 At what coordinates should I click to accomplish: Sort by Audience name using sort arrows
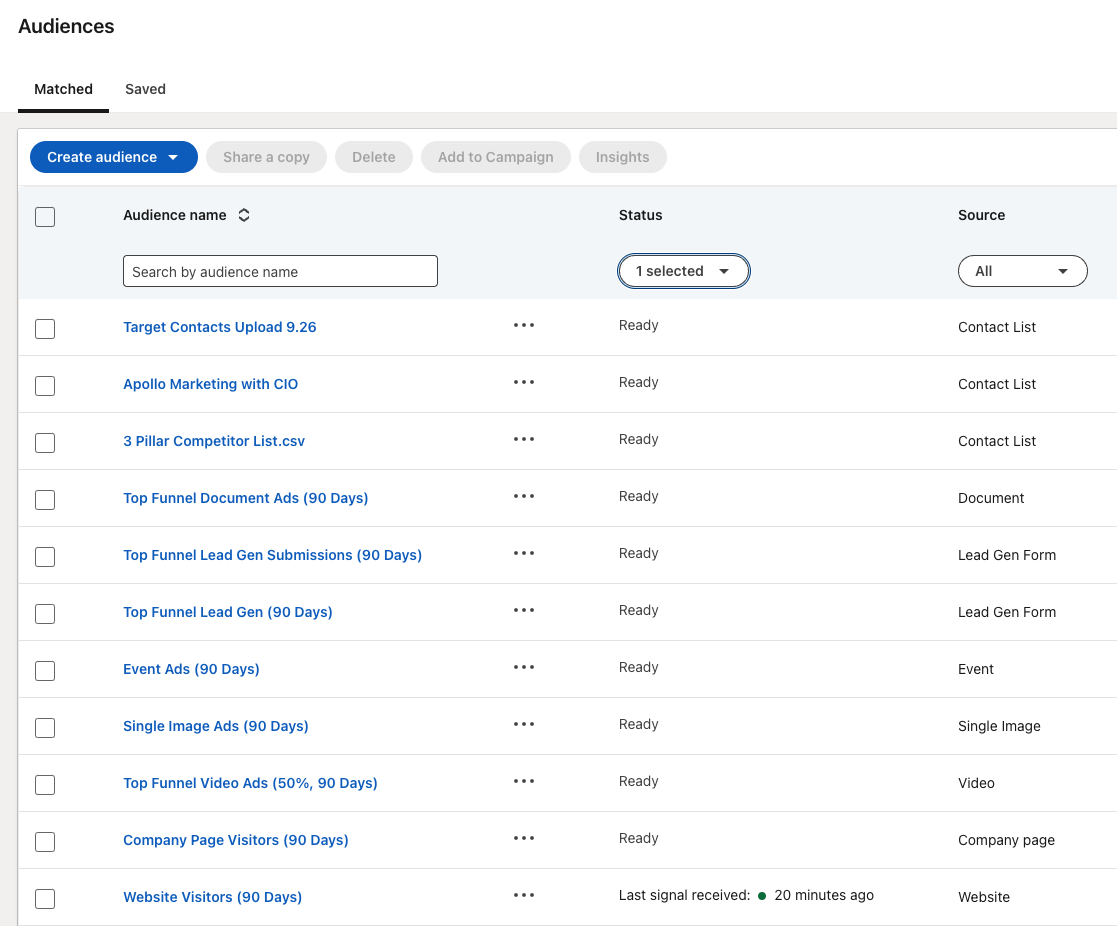point(244,215)
